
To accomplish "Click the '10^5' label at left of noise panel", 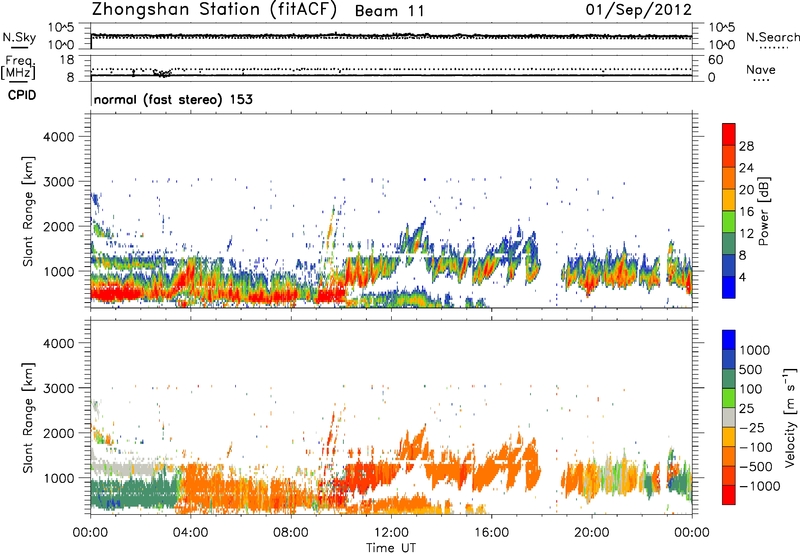I will pyautogui.click(x=61, y=28).
